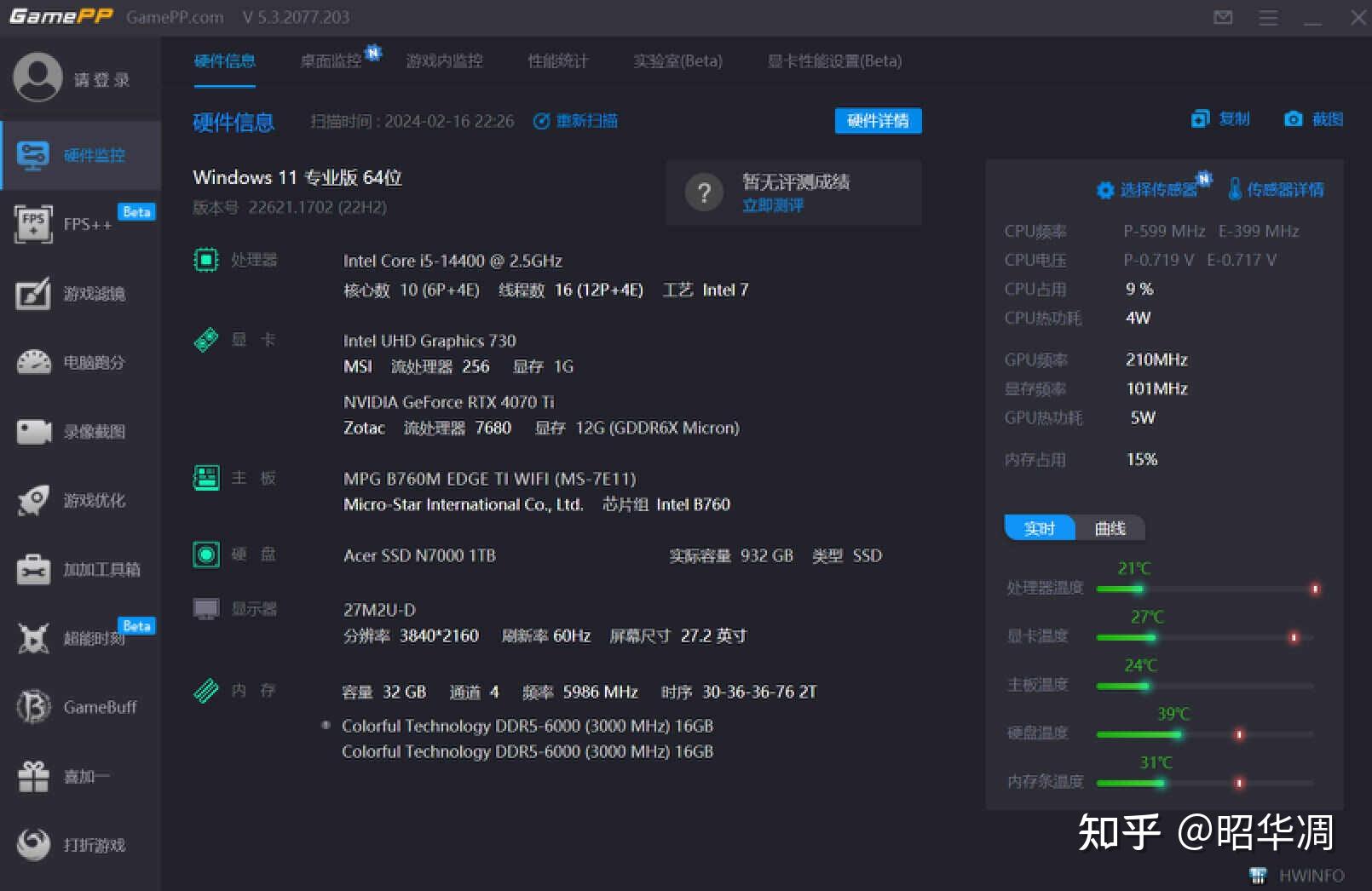Image resolution: width=1372 pixels, height=891 pixels.
Task: Click the GamePP logo in title bar
Action: (61, 16)
